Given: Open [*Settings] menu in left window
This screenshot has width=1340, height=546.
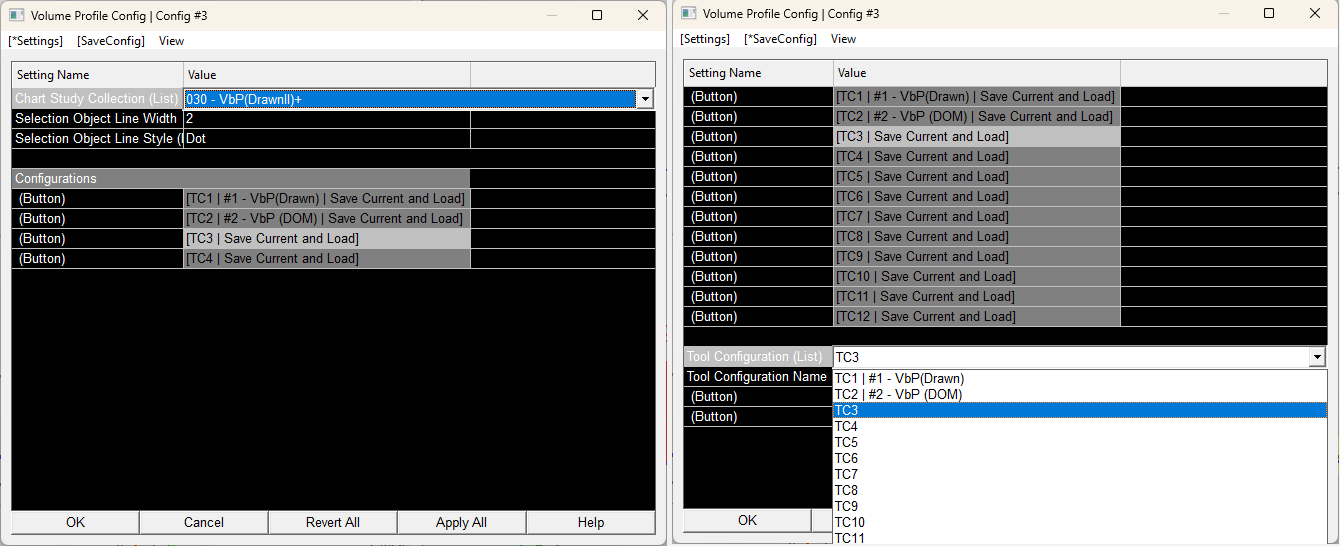Looking at the screenshot, I should [35, 41].
